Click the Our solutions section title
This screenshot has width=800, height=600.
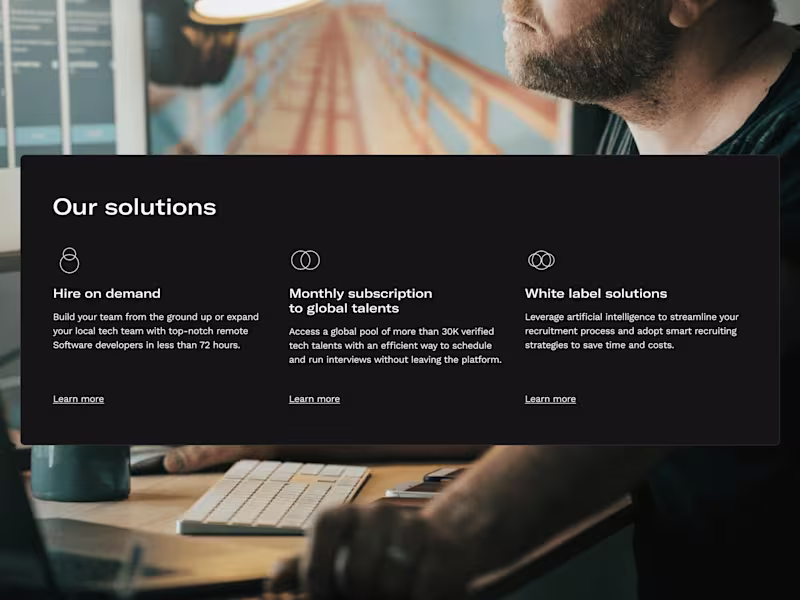click(135, 207)
